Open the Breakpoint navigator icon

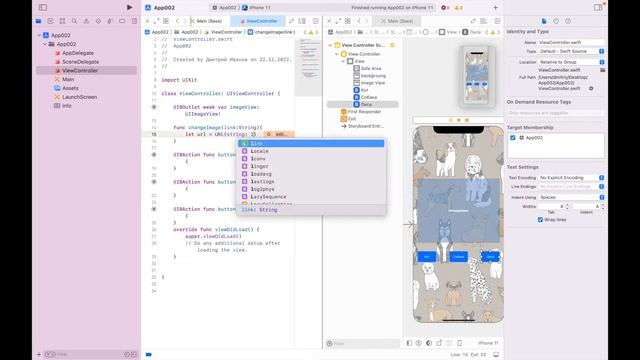click(x=122, y=21)
